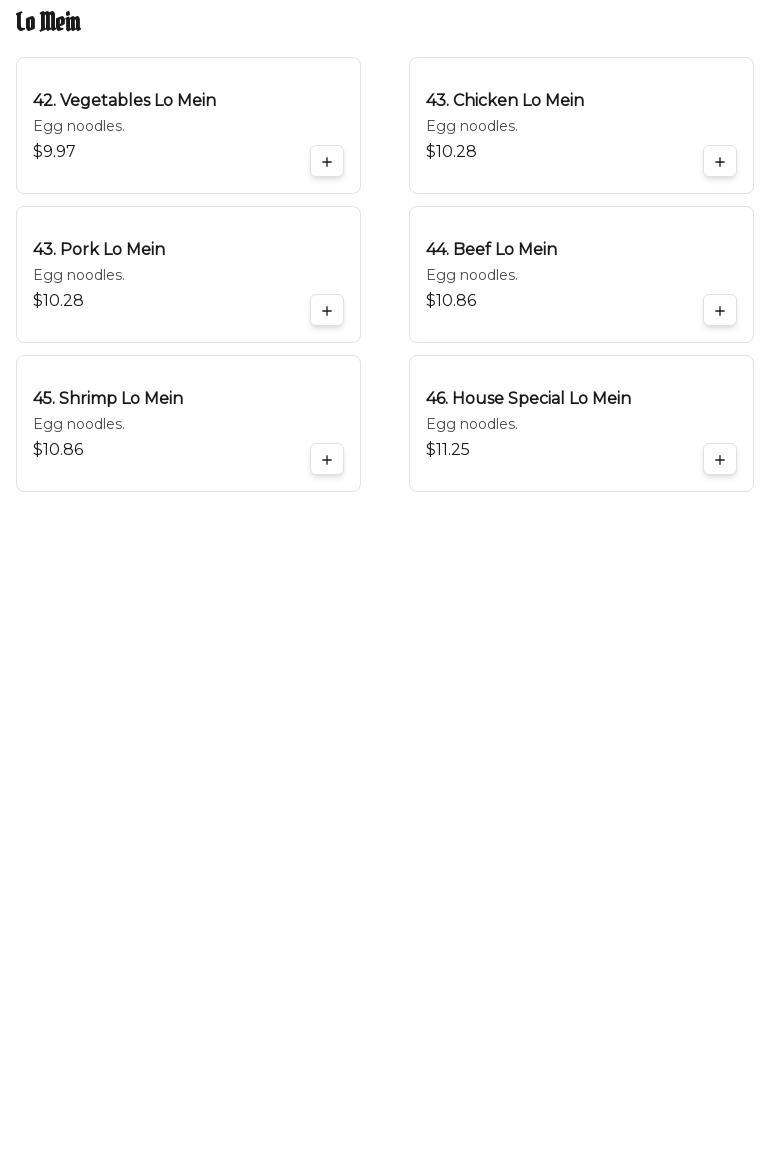
Task: Add Shrimp Lo Mein to the order
Action: [x=327, y=460]
